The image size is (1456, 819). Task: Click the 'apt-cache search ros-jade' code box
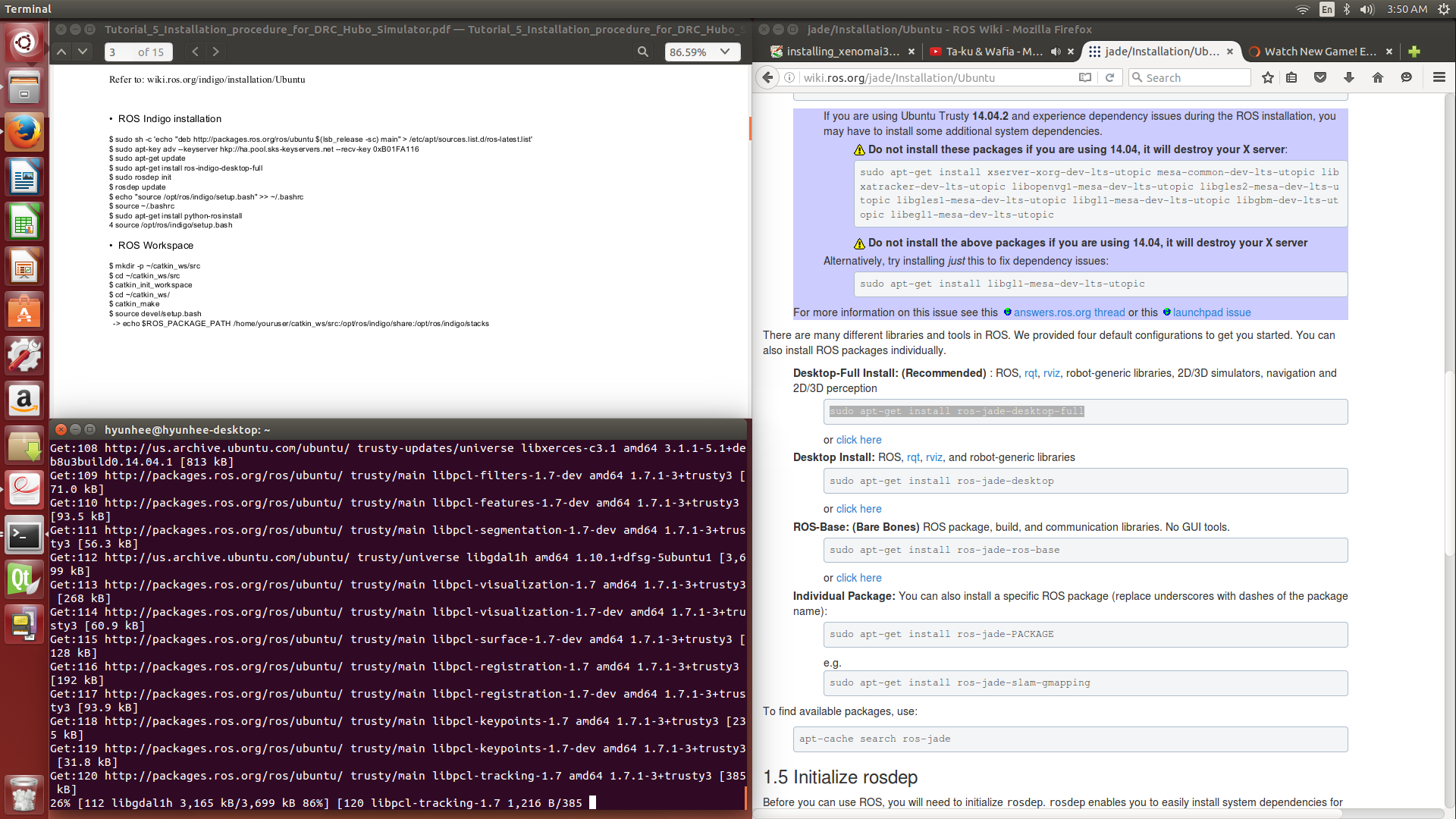point(1070,739)
